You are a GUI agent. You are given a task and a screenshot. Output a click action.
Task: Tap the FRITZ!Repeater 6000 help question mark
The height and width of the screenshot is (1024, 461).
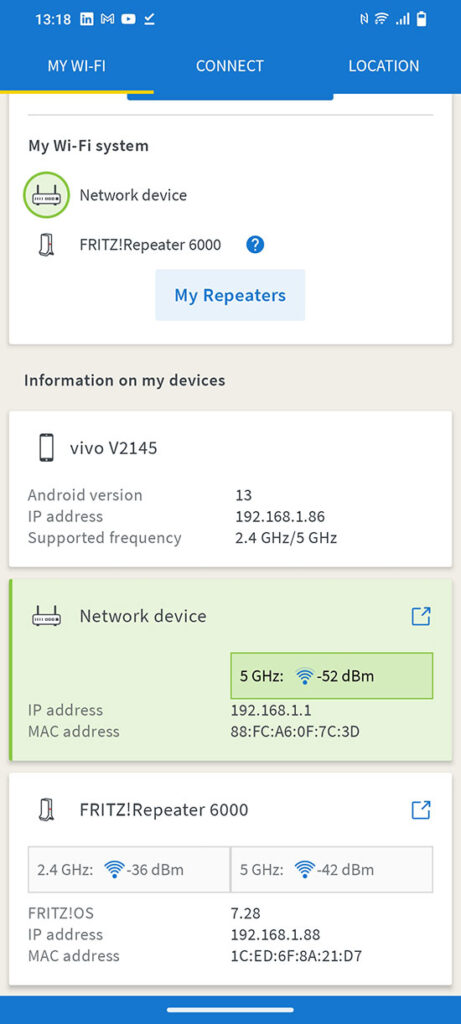(255, 245)
